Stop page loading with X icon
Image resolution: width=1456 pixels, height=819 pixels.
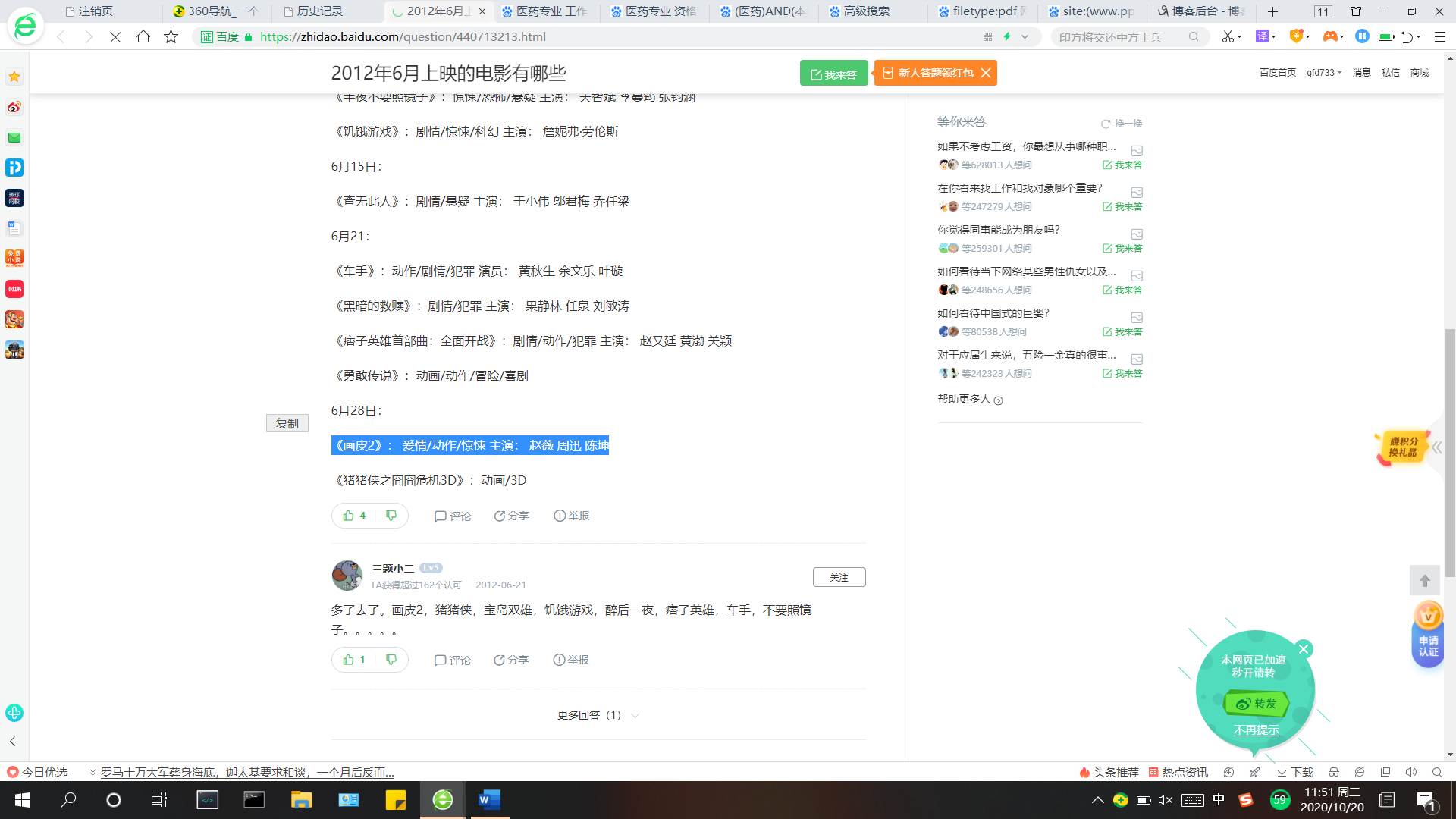[x=115, y=36]
